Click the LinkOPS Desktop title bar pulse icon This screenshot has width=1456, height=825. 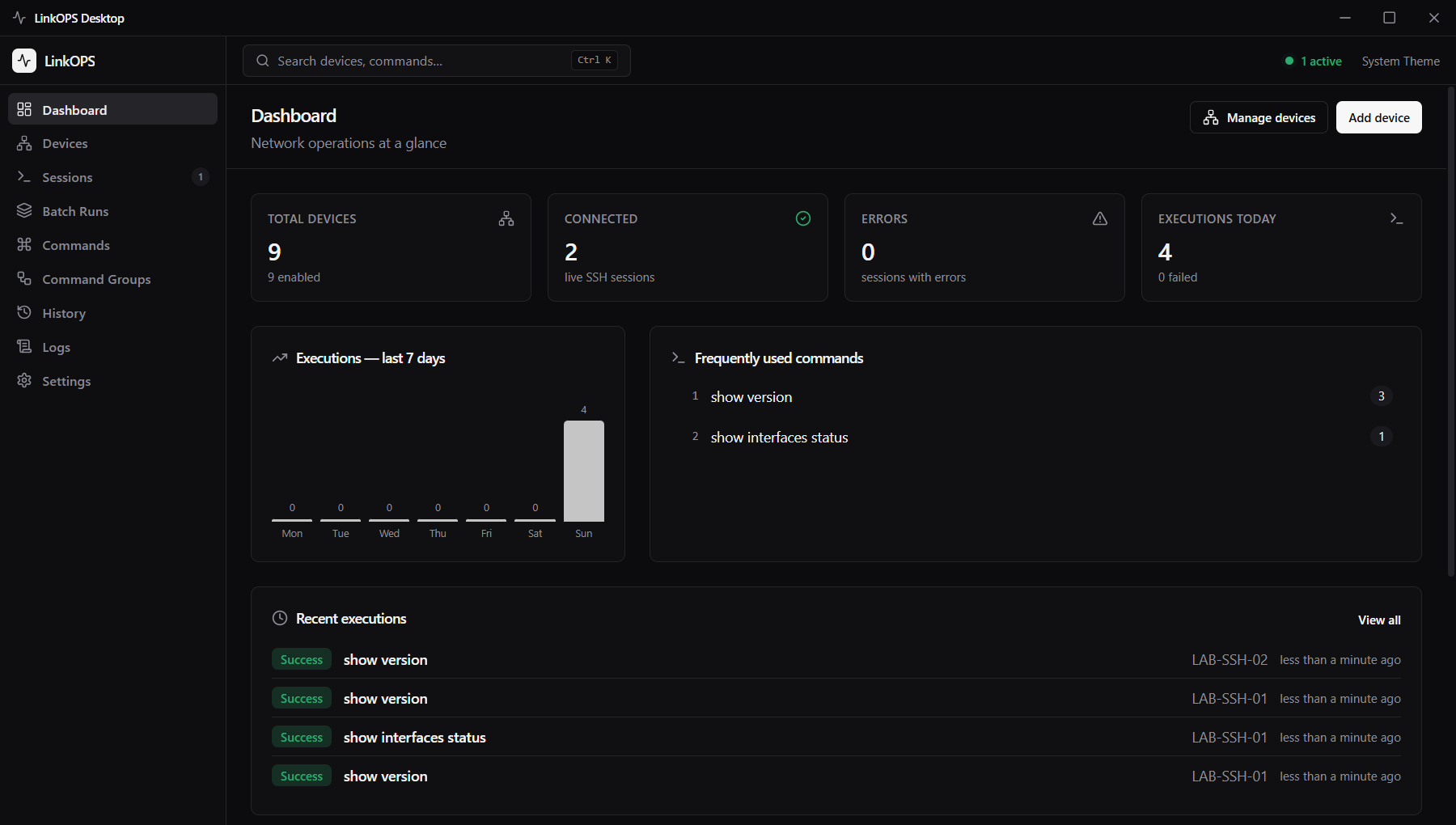pyautogui.click(x=19, y=18)
